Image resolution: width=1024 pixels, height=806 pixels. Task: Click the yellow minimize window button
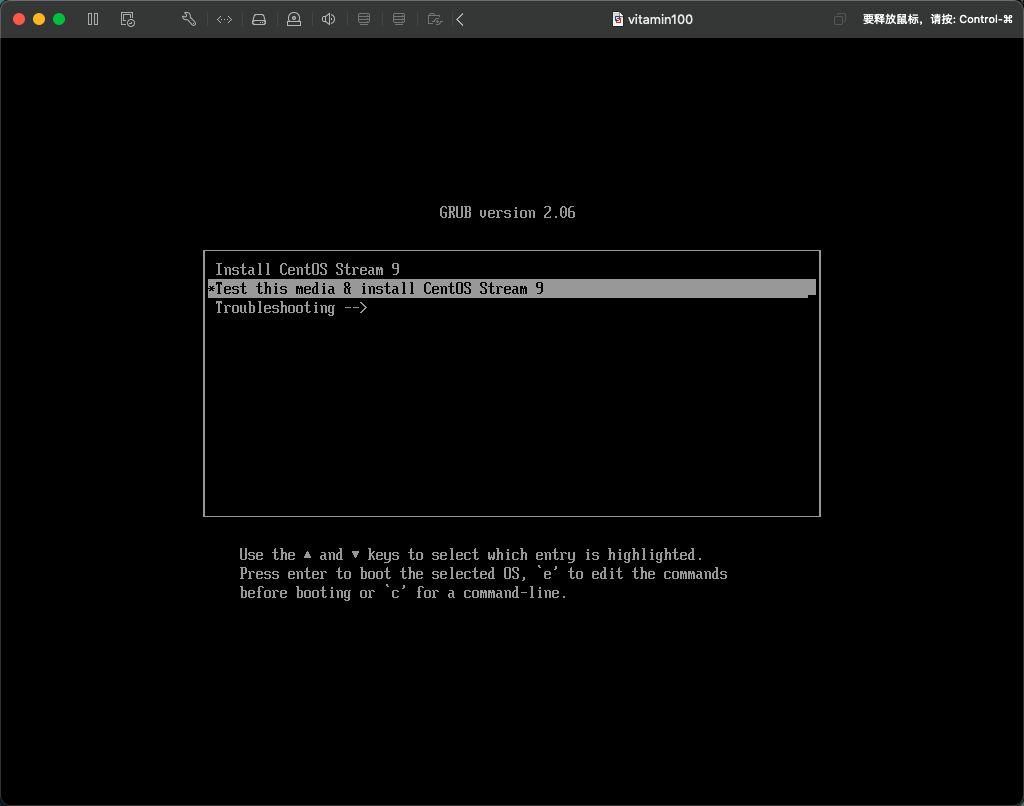click(x=39, y=20)
